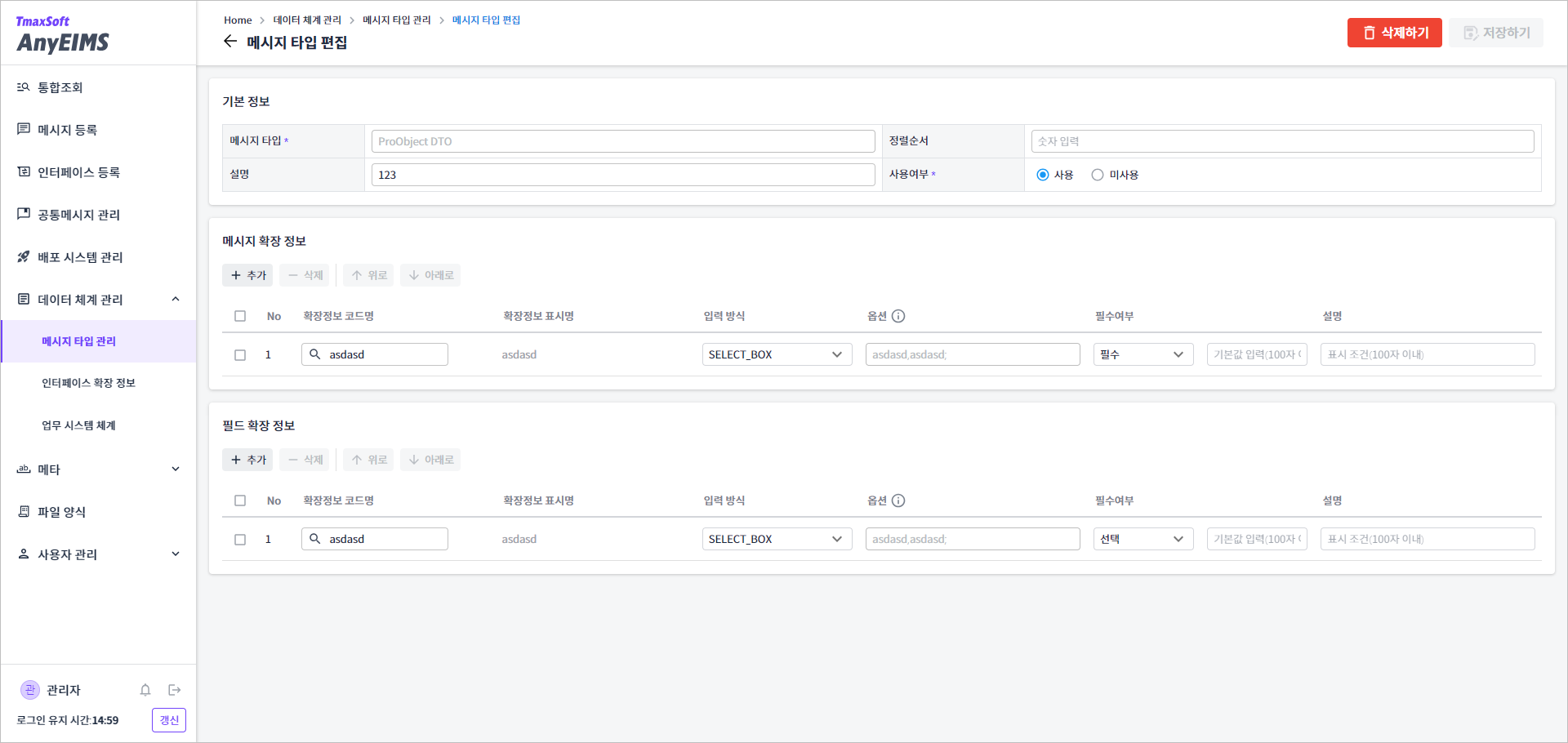Click the search icon in the 메시지 확장 정보 asdasd field
The image size is (1568, 743).
coord(314,354)
